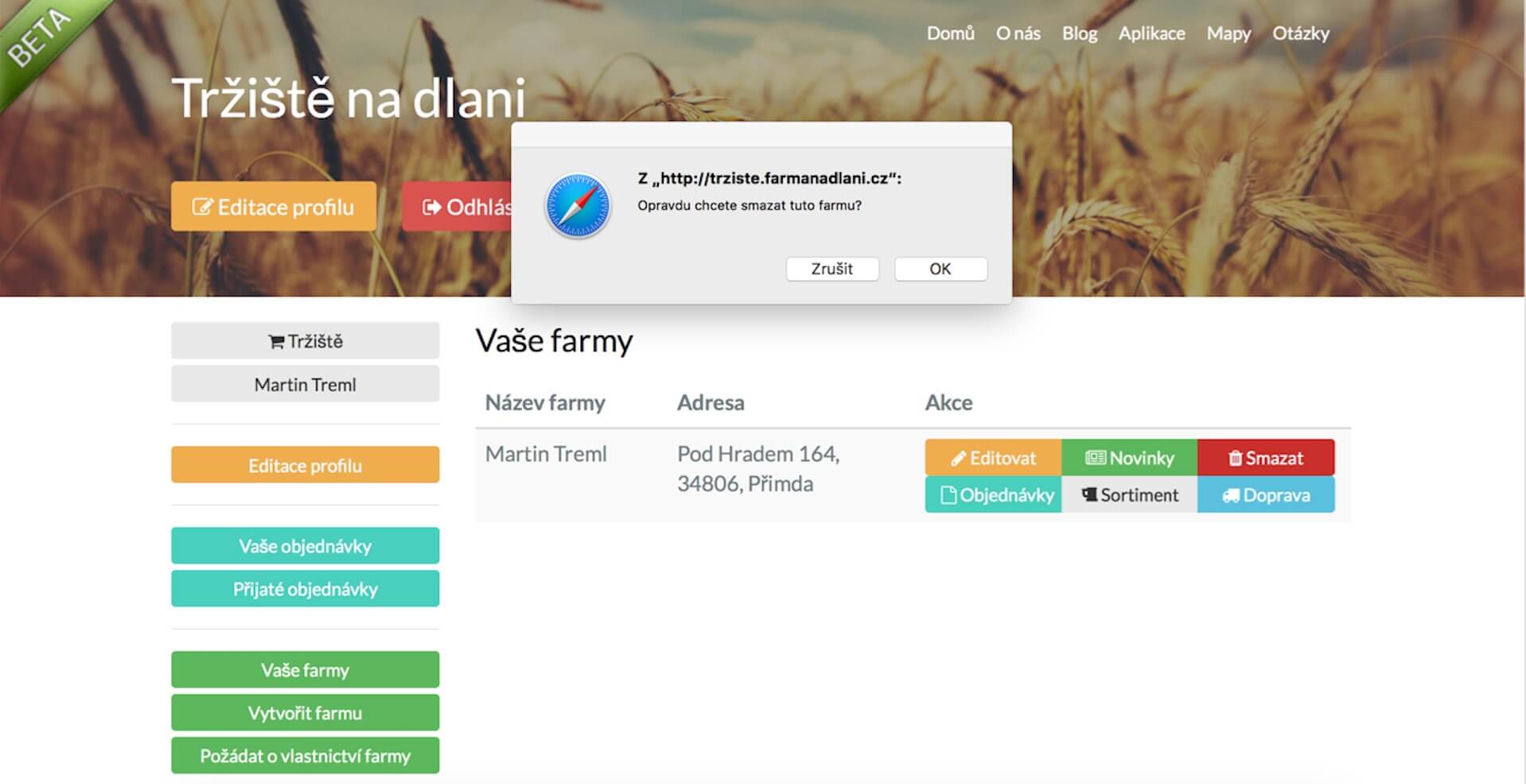Screen dimensions: 1526x784
Task: Click the truck icon on Doprava
Action: [1231, 495]
